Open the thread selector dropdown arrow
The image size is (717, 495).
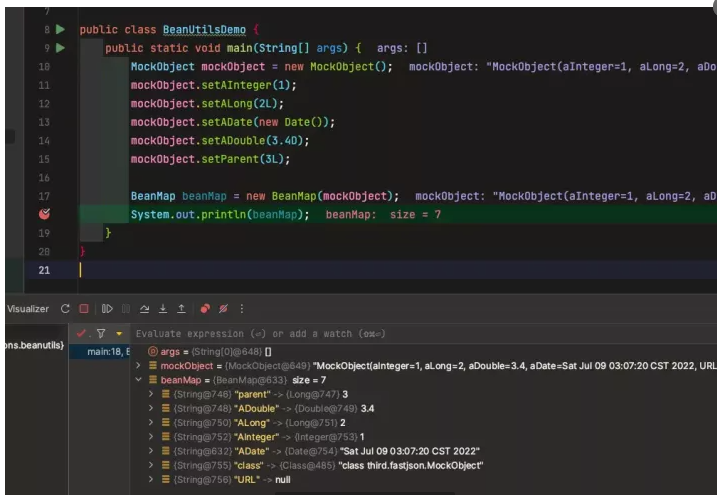pos(119,334)
